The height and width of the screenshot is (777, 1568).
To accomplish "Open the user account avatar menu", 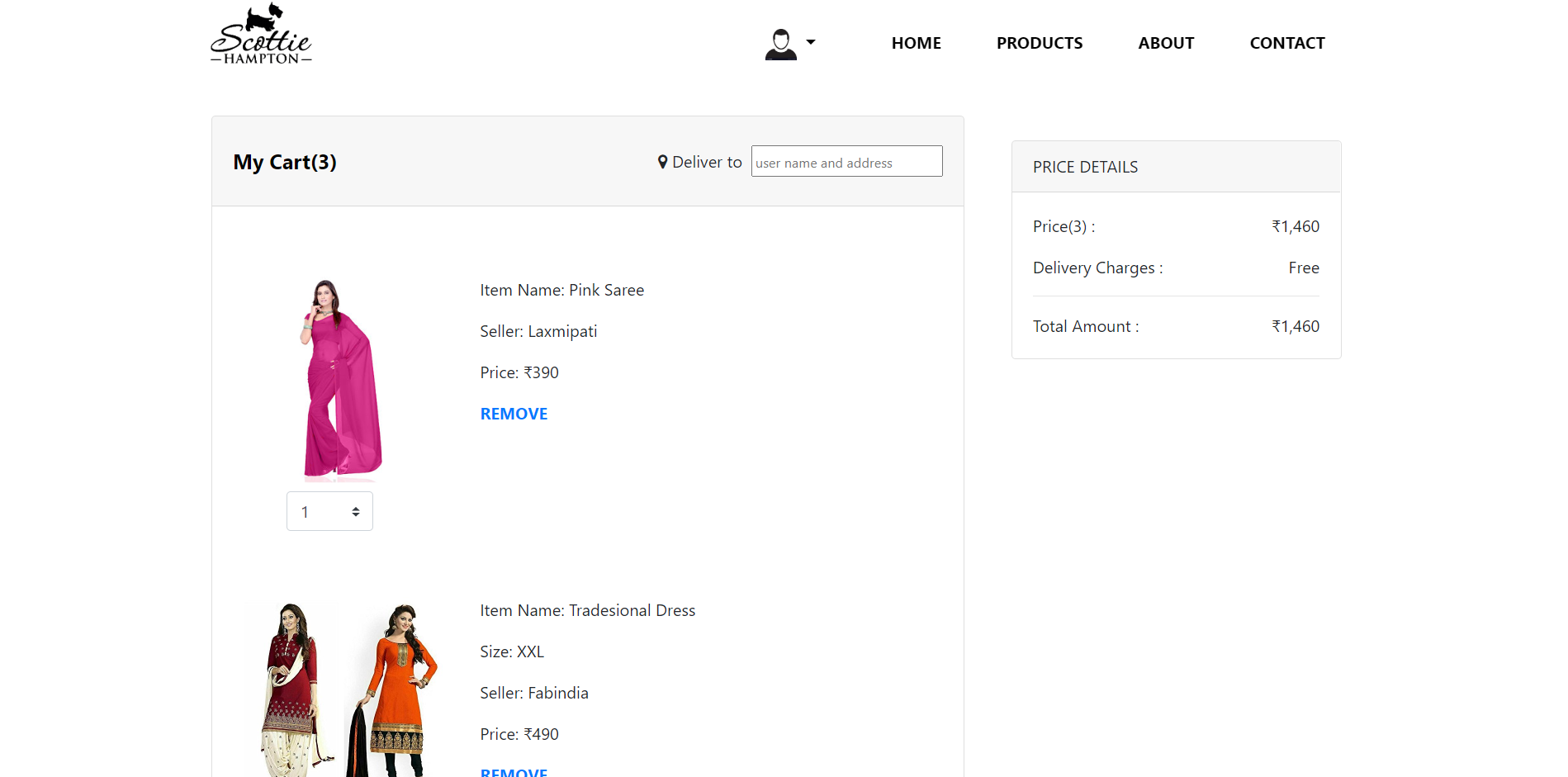I will [780, 44].
